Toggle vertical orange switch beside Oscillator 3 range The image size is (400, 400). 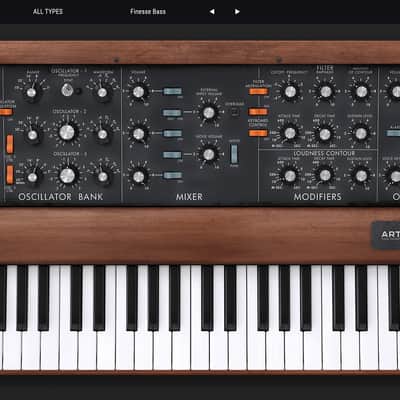(x=10, y=174)
